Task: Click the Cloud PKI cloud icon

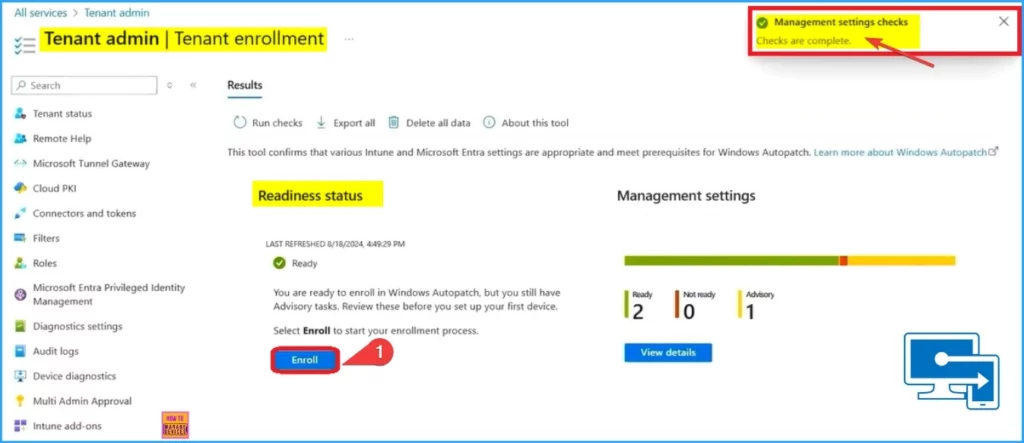Action: point(20,188)
